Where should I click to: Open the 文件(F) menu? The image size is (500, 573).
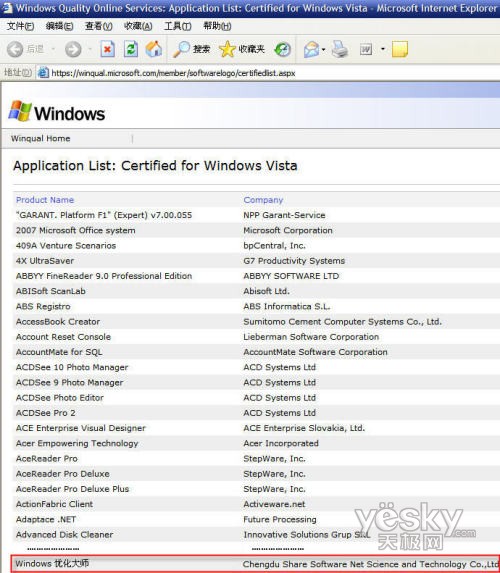pos(20,26)
